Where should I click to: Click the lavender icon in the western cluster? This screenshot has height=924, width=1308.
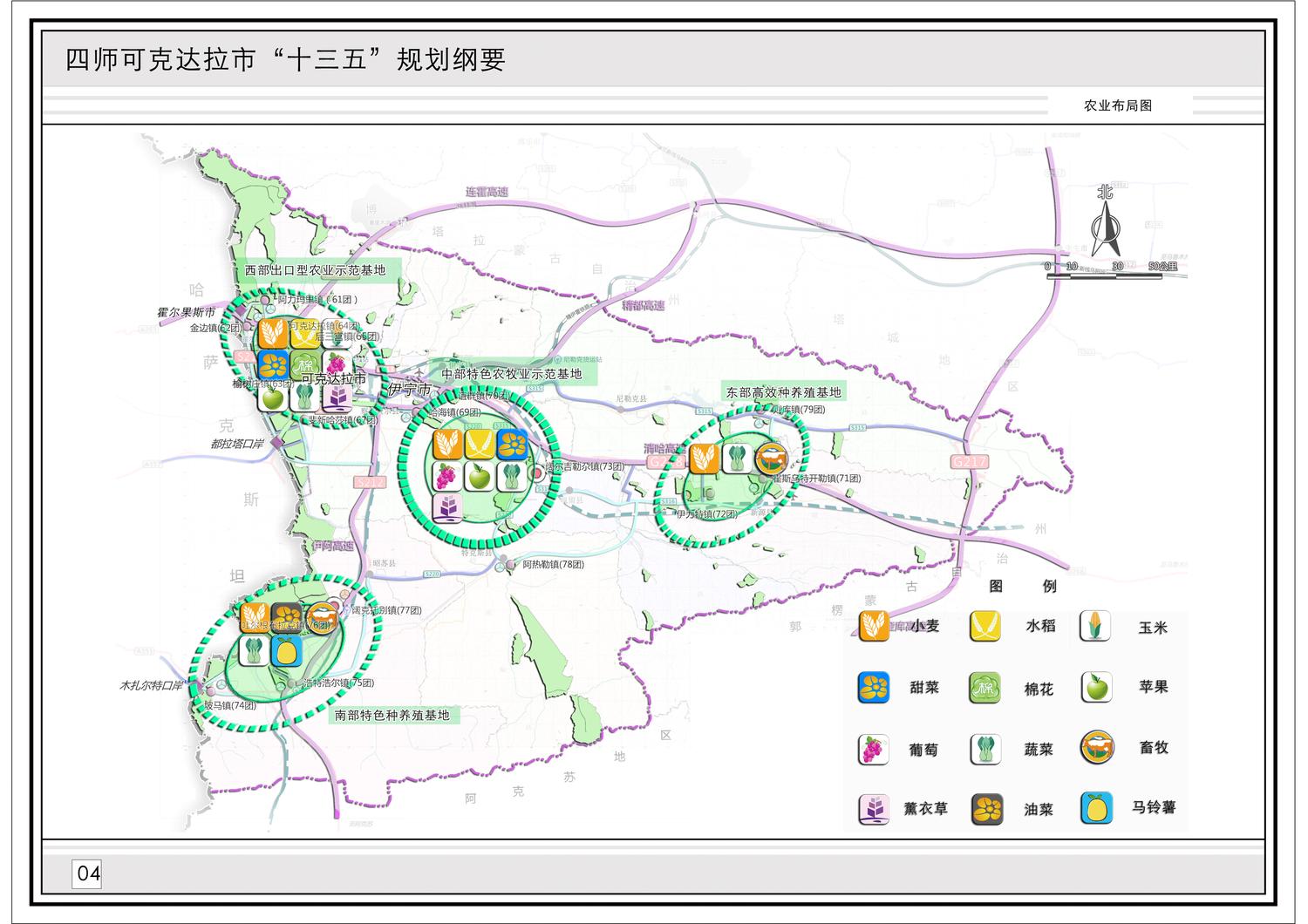tap(337, 397)
